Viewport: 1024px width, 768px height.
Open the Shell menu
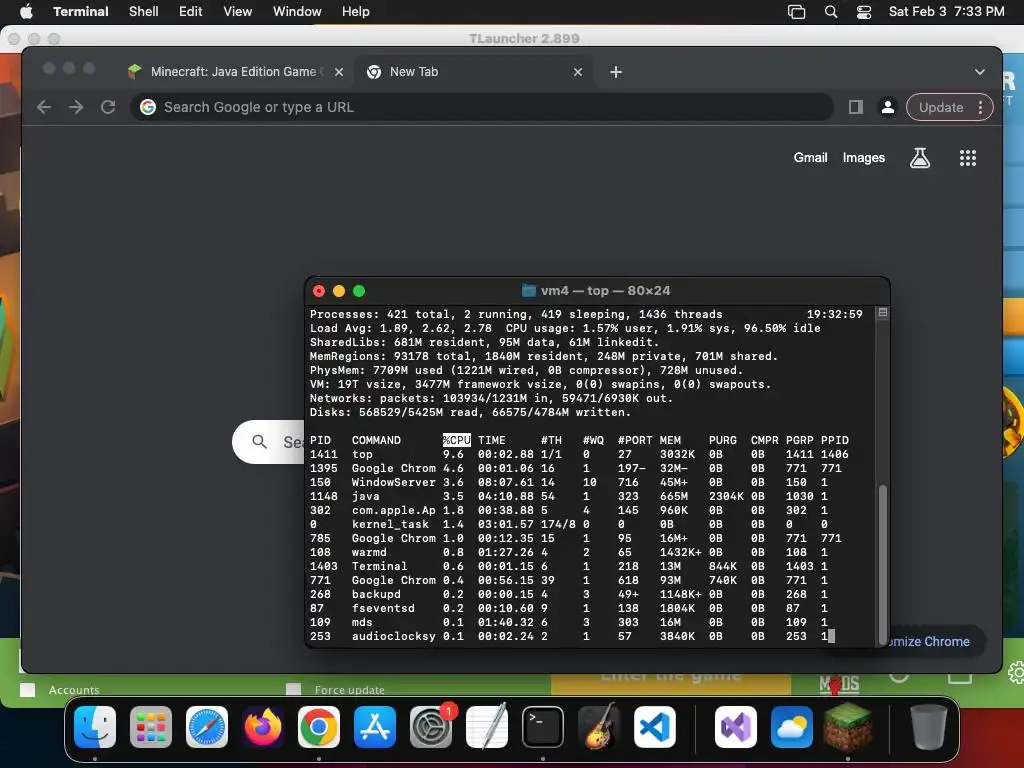click(x=143, y=12)
